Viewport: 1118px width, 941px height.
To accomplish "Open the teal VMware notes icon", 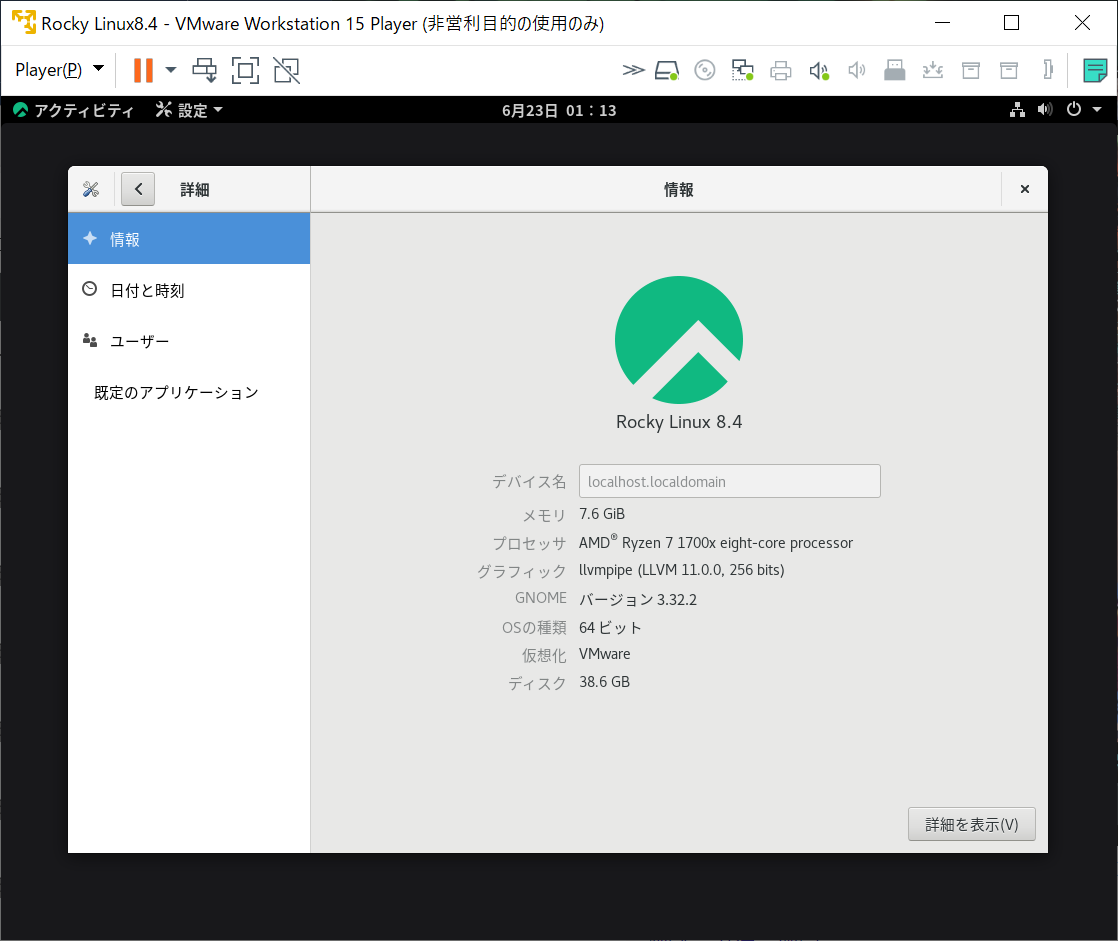I will pyautogui.click(x=1094, y=71).
